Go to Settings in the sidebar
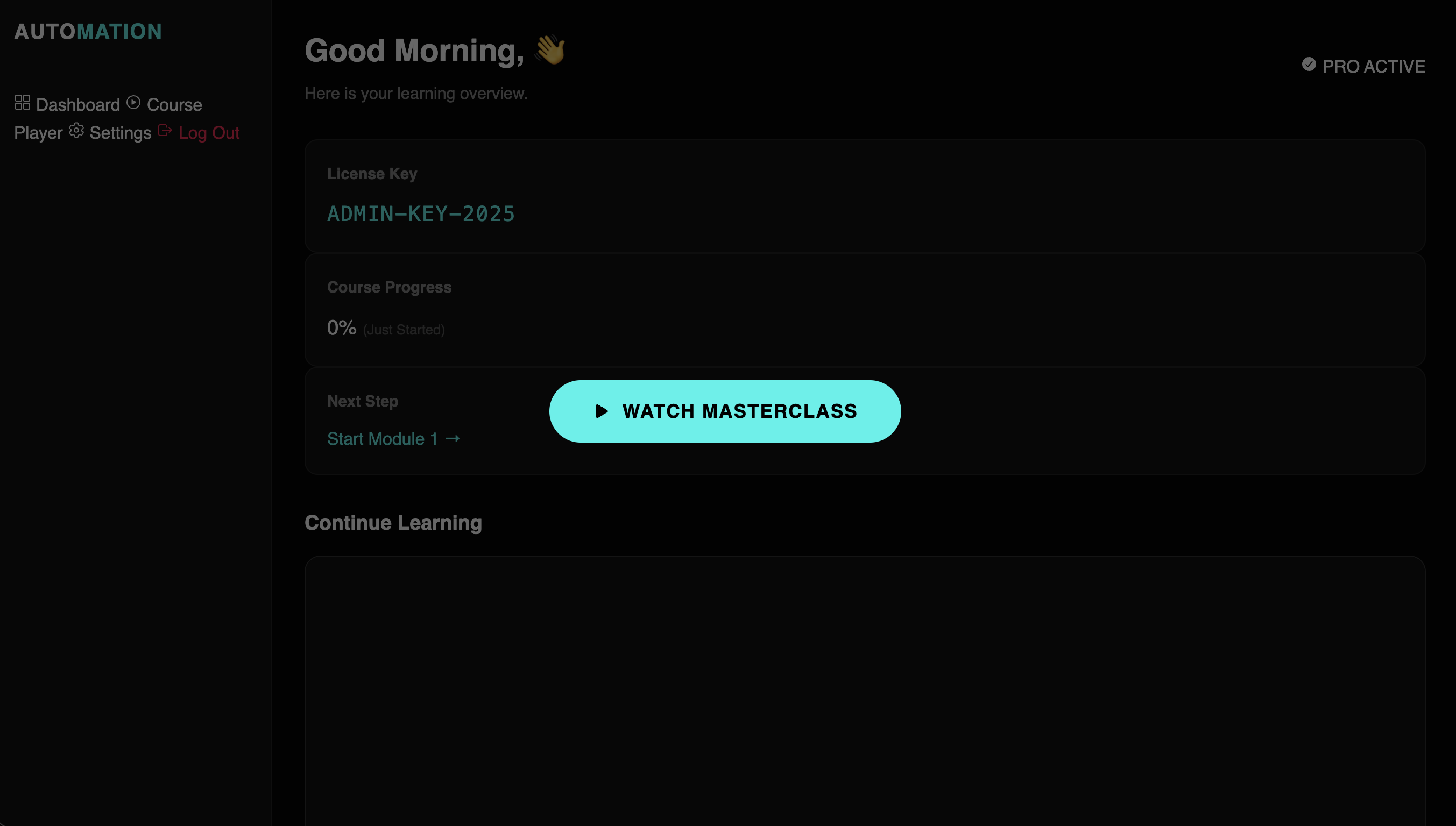The width and height of the screenshot is (1456, 826). [x=121, y=133]
